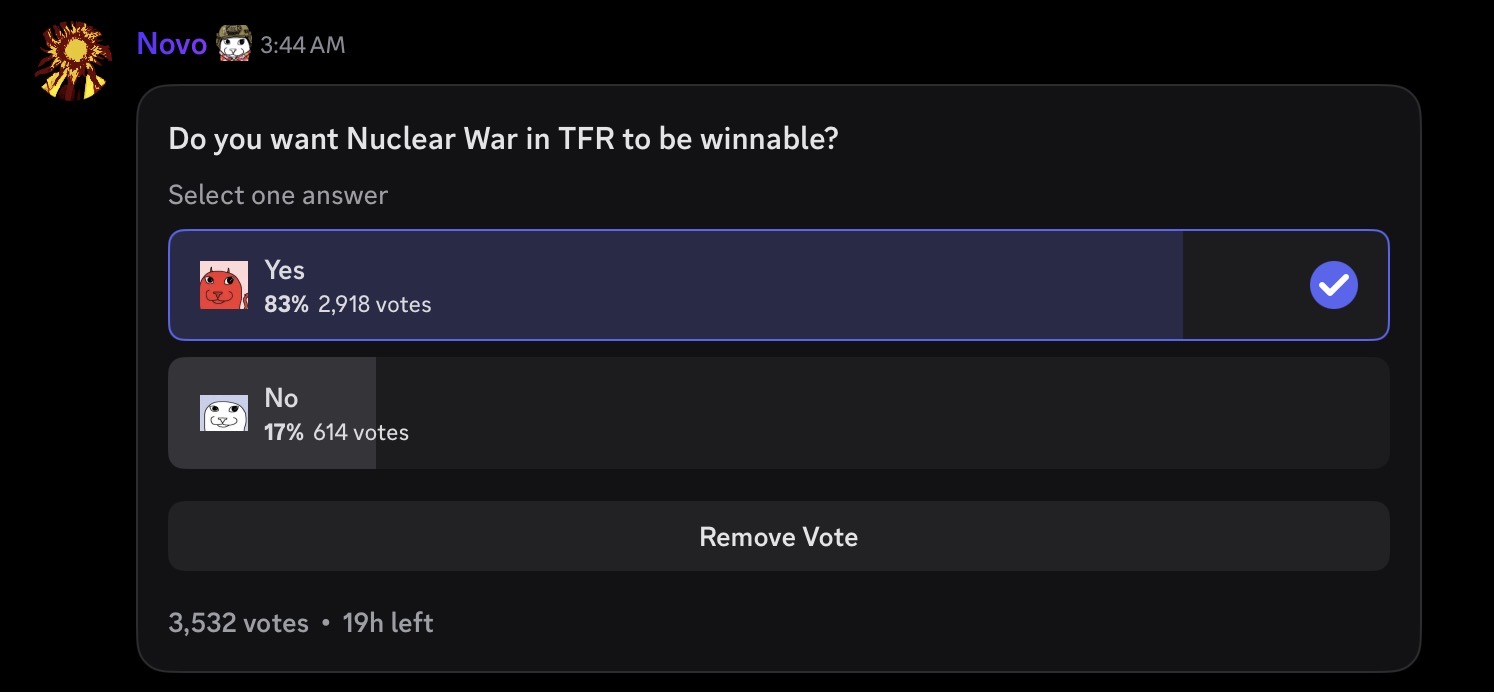Click the blue checkmark circle on Yes
This screenshot has height=692, width=1494.
pyautogui.click(x=1334, y=285)
